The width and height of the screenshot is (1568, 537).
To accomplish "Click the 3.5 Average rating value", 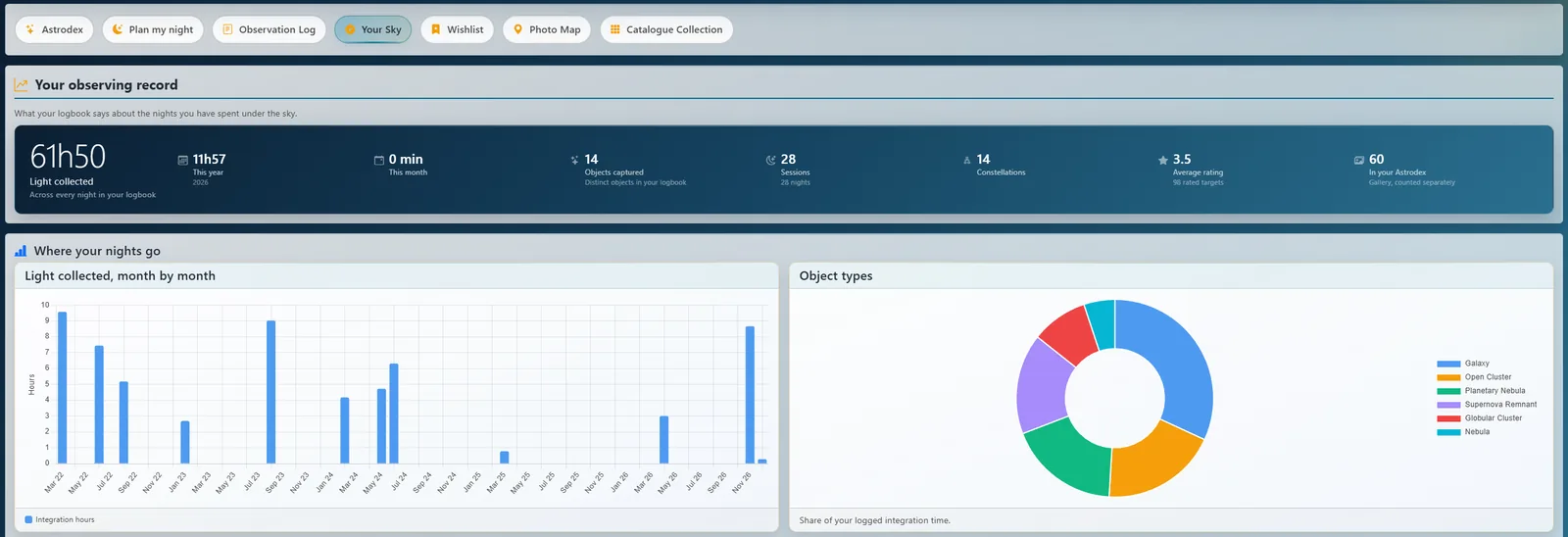I will click(x=1182, y=160).
